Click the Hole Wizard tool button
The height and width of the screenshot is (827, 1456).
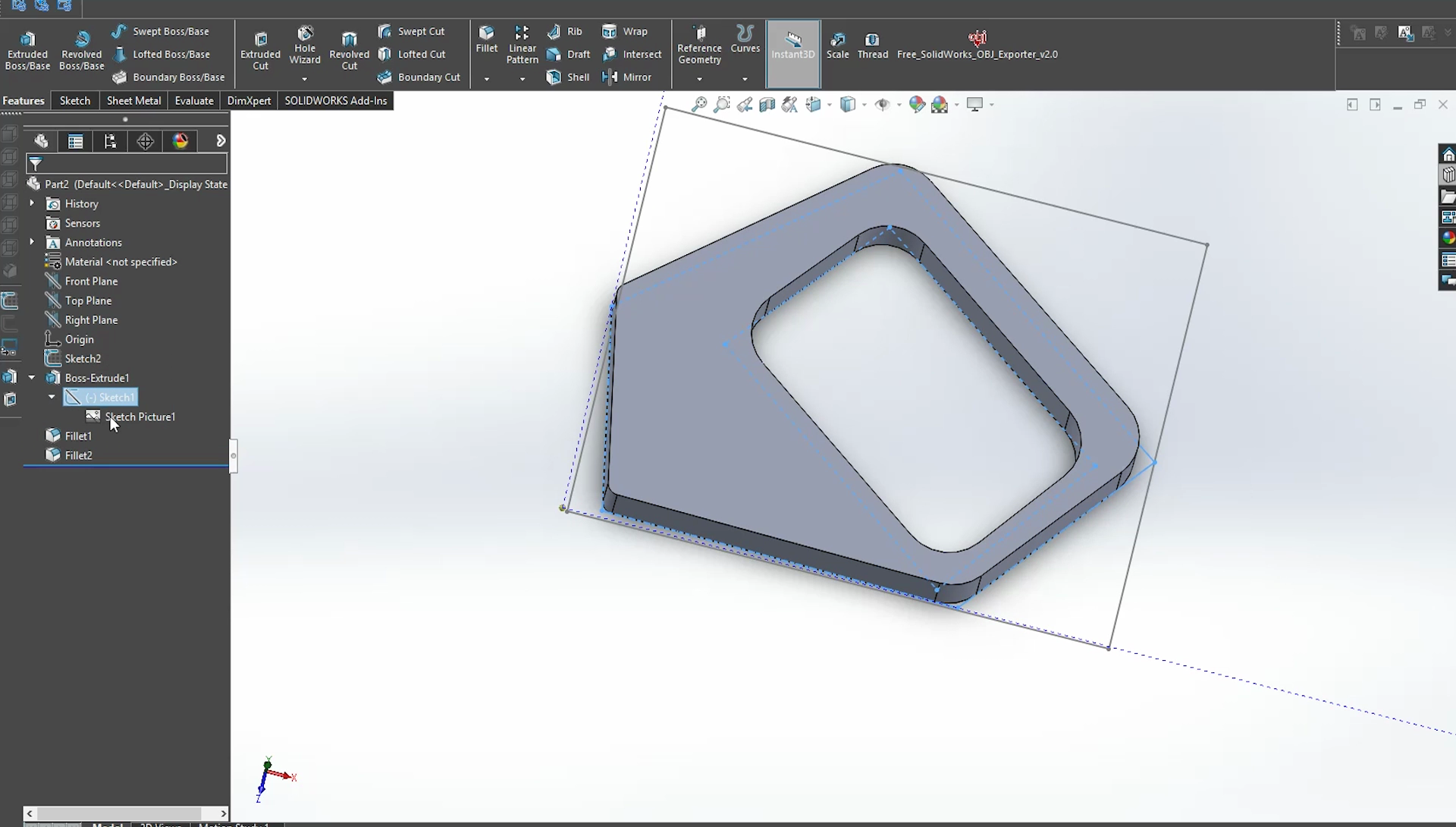tap(305, 48)
